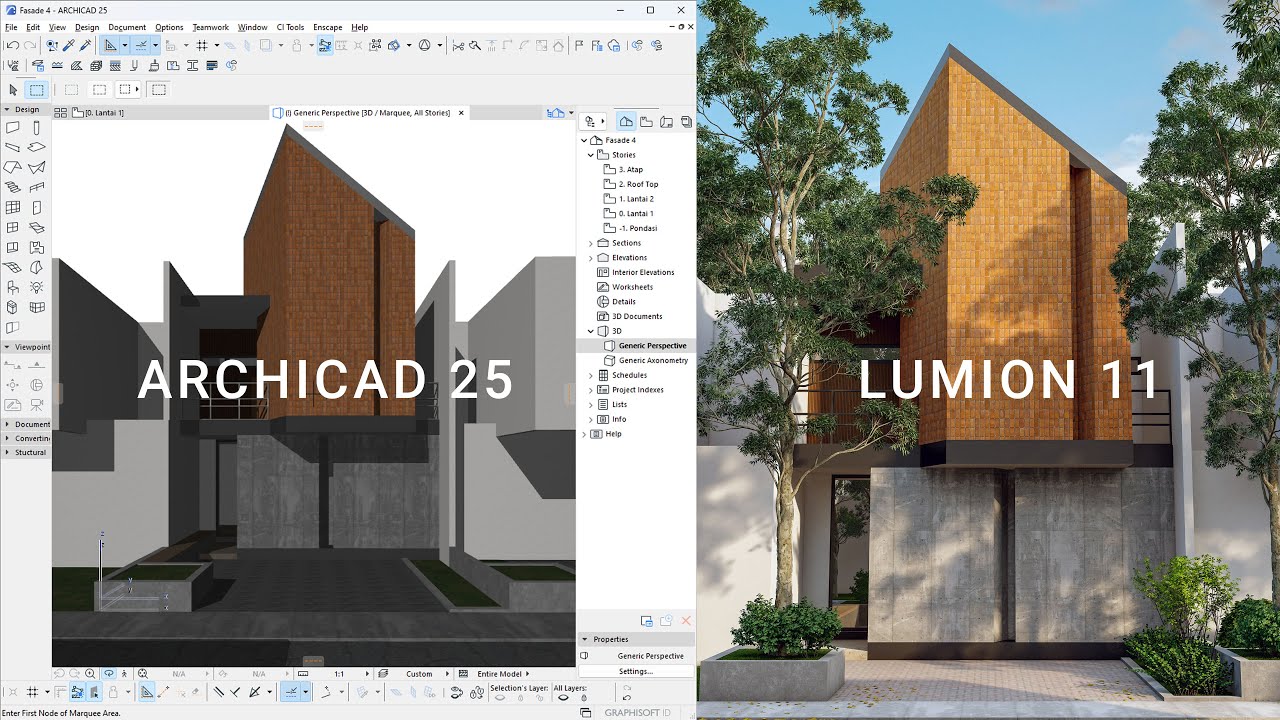
Task: Close the Generic Perspective tab
Action: (x=461, y=113)
